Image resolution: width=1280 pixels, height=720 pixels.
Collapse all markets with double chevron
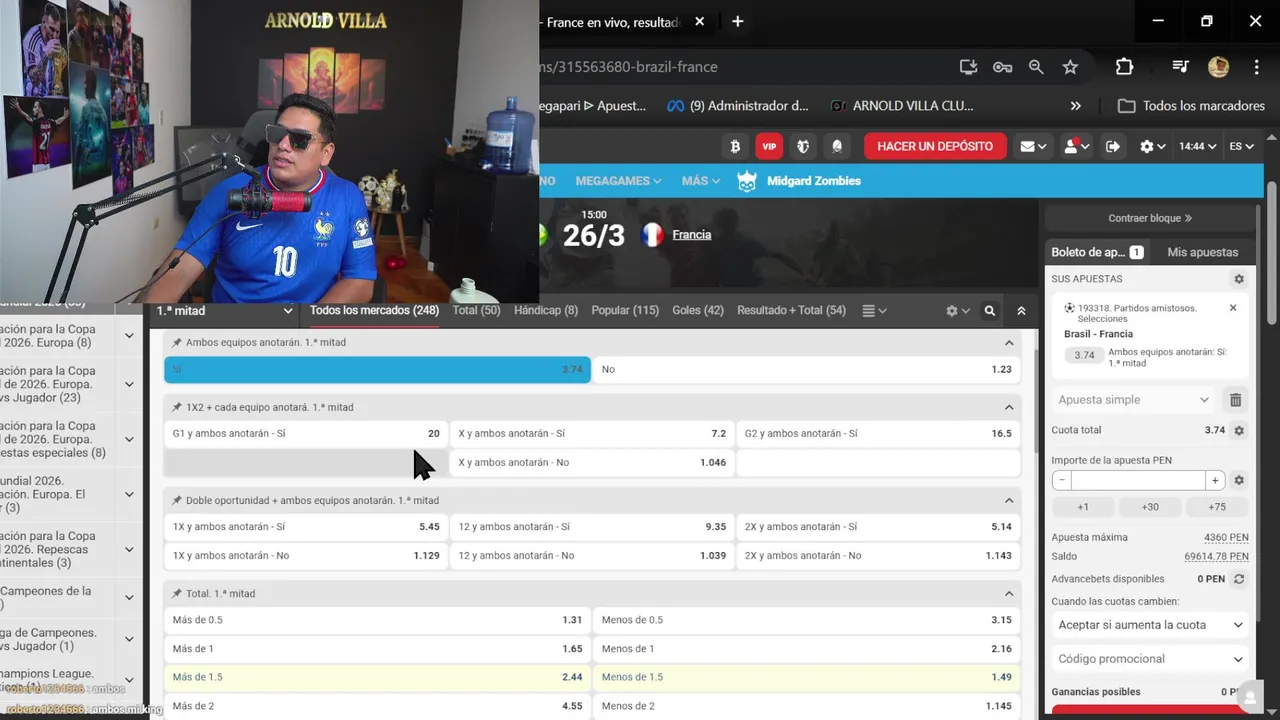[x=1021, y=311]
